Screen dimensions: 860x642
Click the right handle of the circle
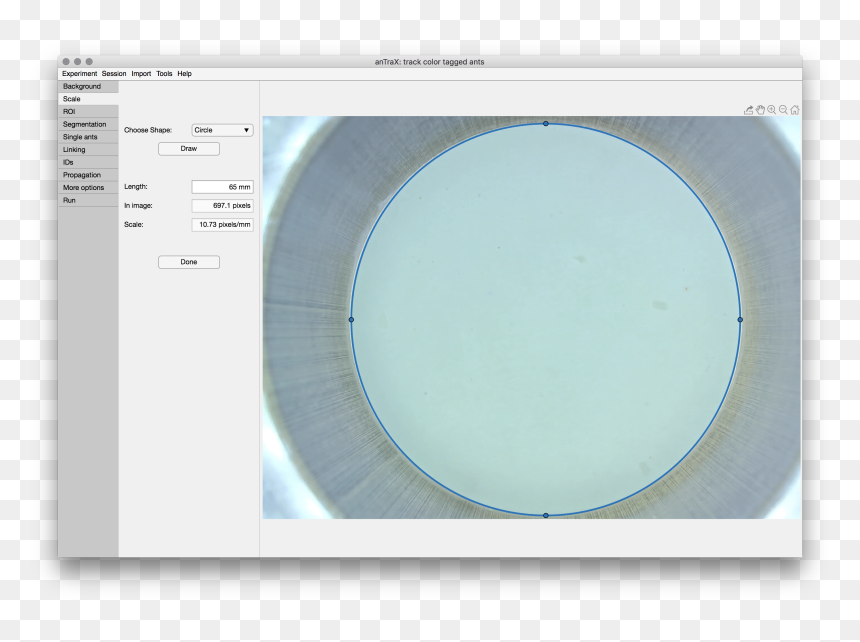click(740, 319)
